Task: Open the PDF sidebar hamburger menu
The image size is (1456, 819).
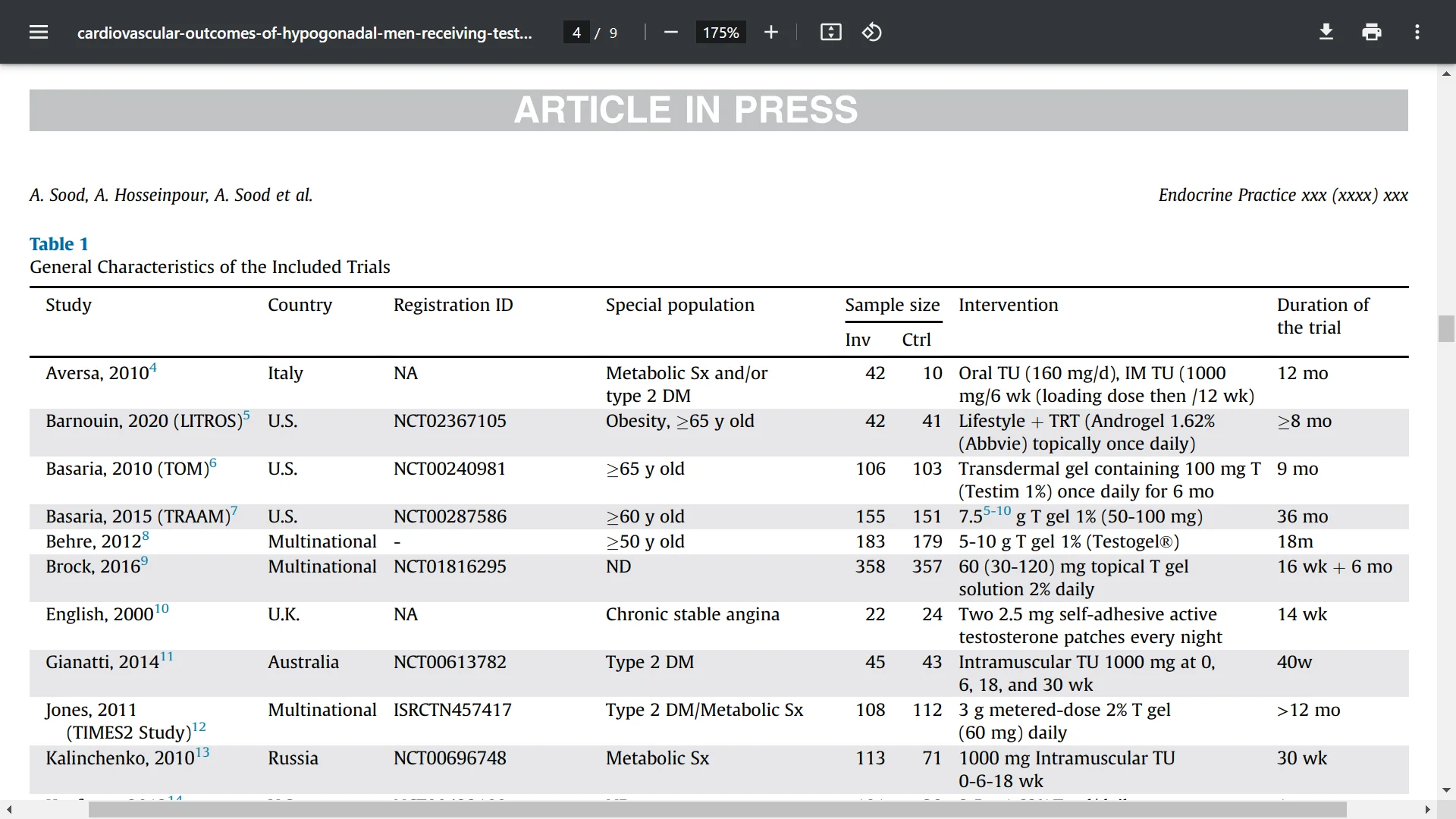Action: click(39, 32)
